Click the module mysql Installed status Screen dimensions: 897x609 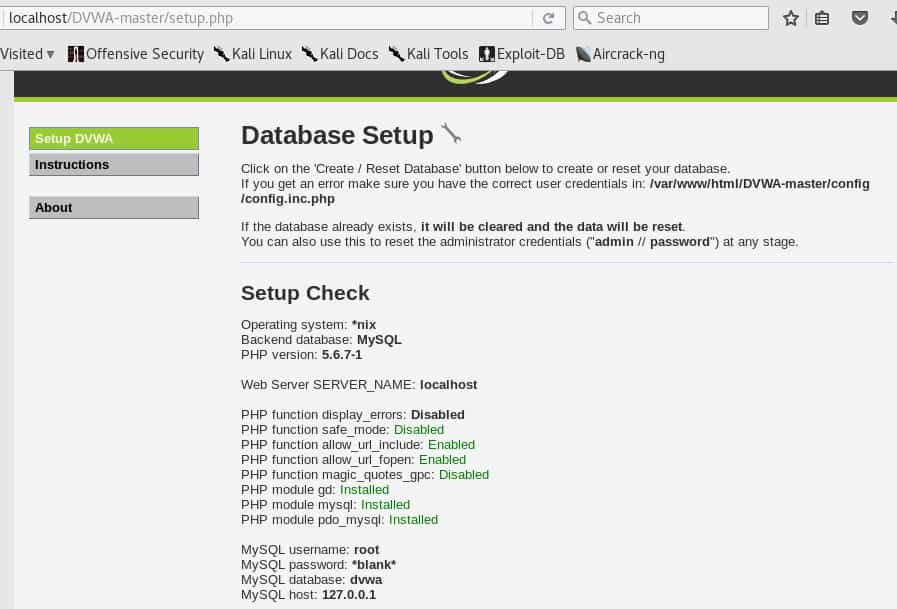[x=386, y=504]
